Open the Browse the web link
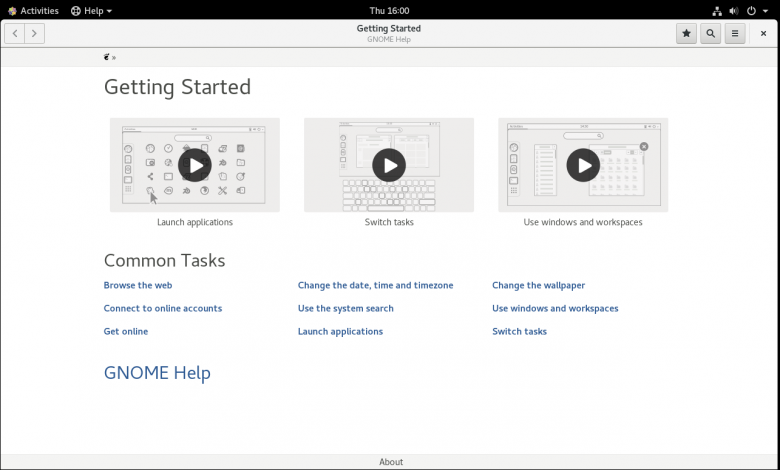This screenshot has width=780, height=470. (138, 285)
